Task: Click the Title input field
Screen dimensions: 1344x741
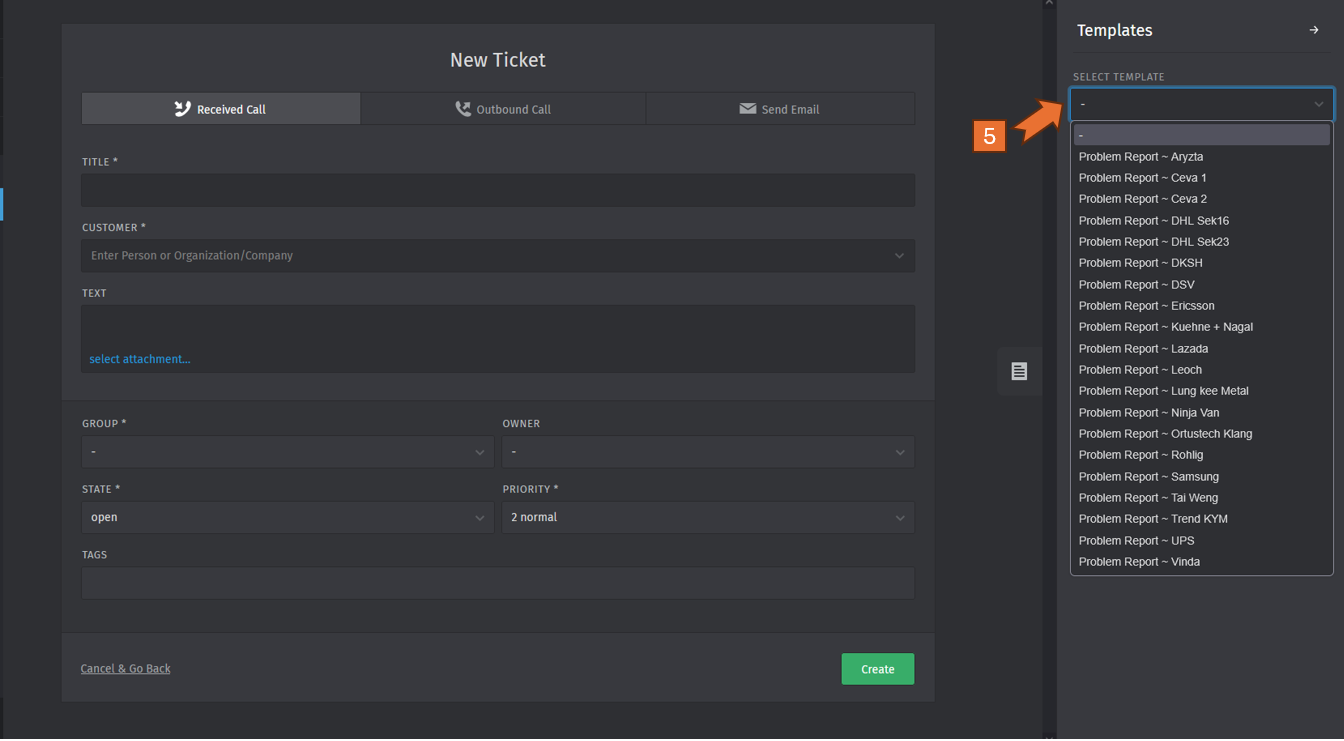Action: (x=497, y=190)
